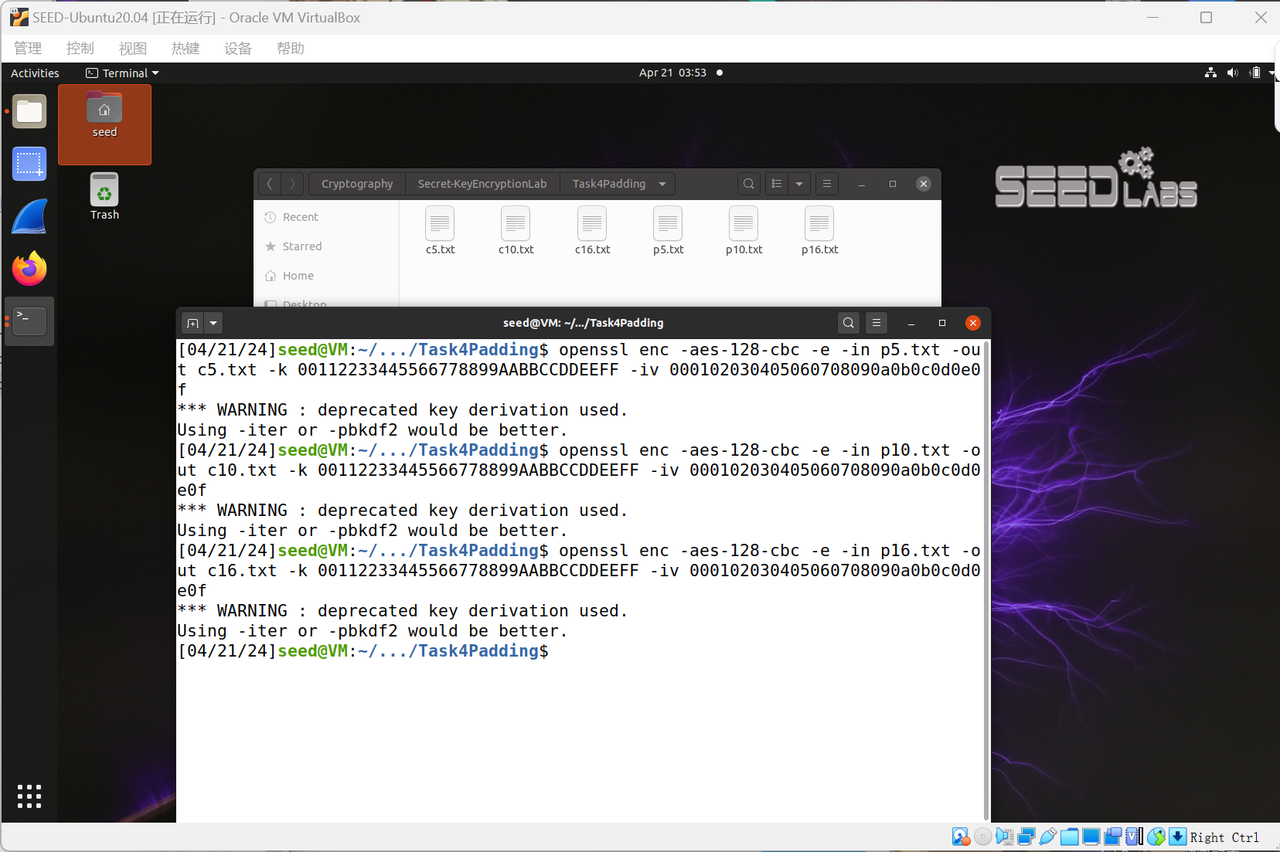Image resolution: width=1280 pixels, height=852 pixels.
Task: Open Task4Padding path dropdown arrow
Action: pos(662,184)
